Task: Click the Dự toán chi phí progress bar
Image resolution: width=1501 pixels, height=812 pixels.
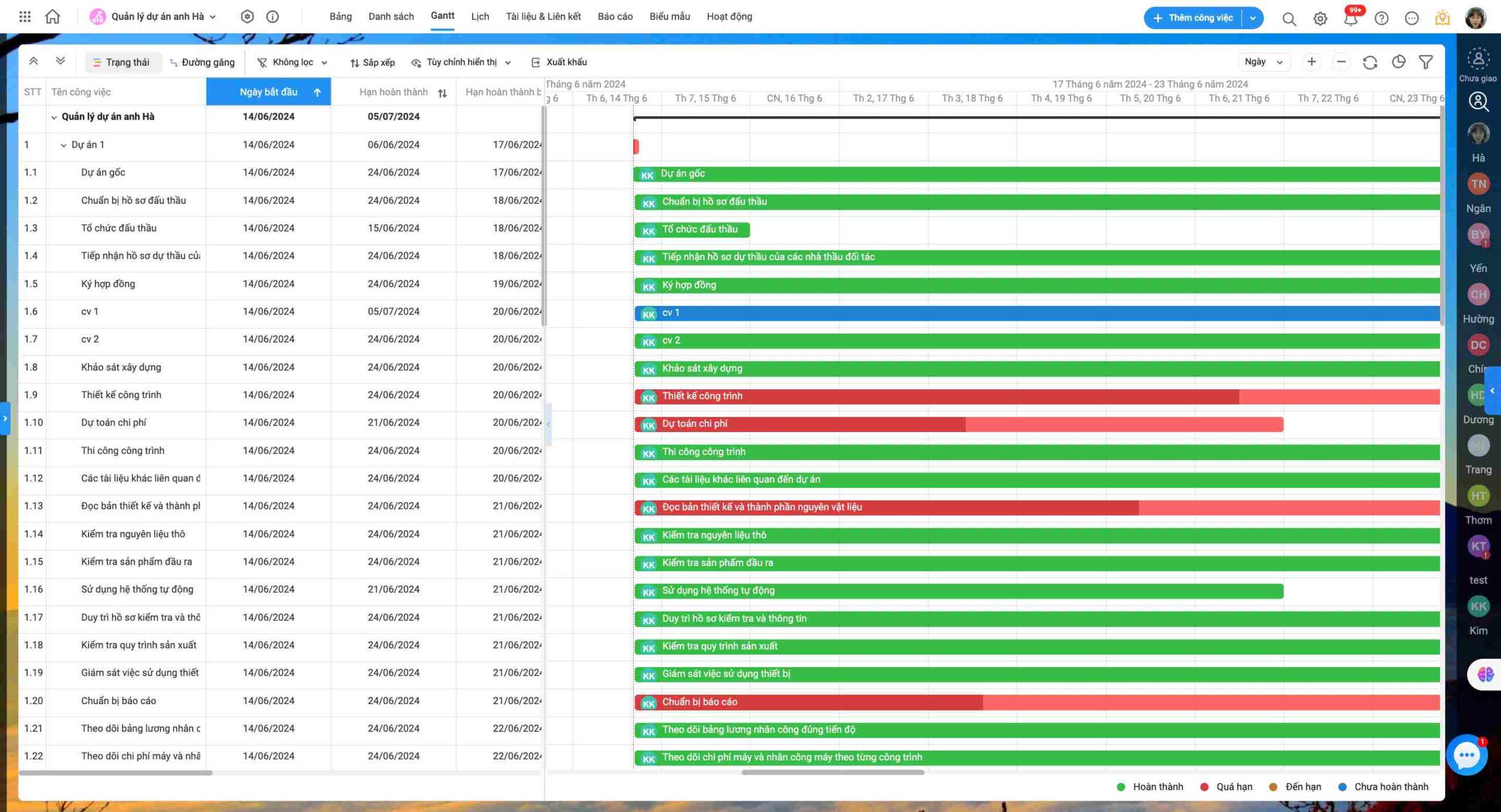Action: (958, 424)
